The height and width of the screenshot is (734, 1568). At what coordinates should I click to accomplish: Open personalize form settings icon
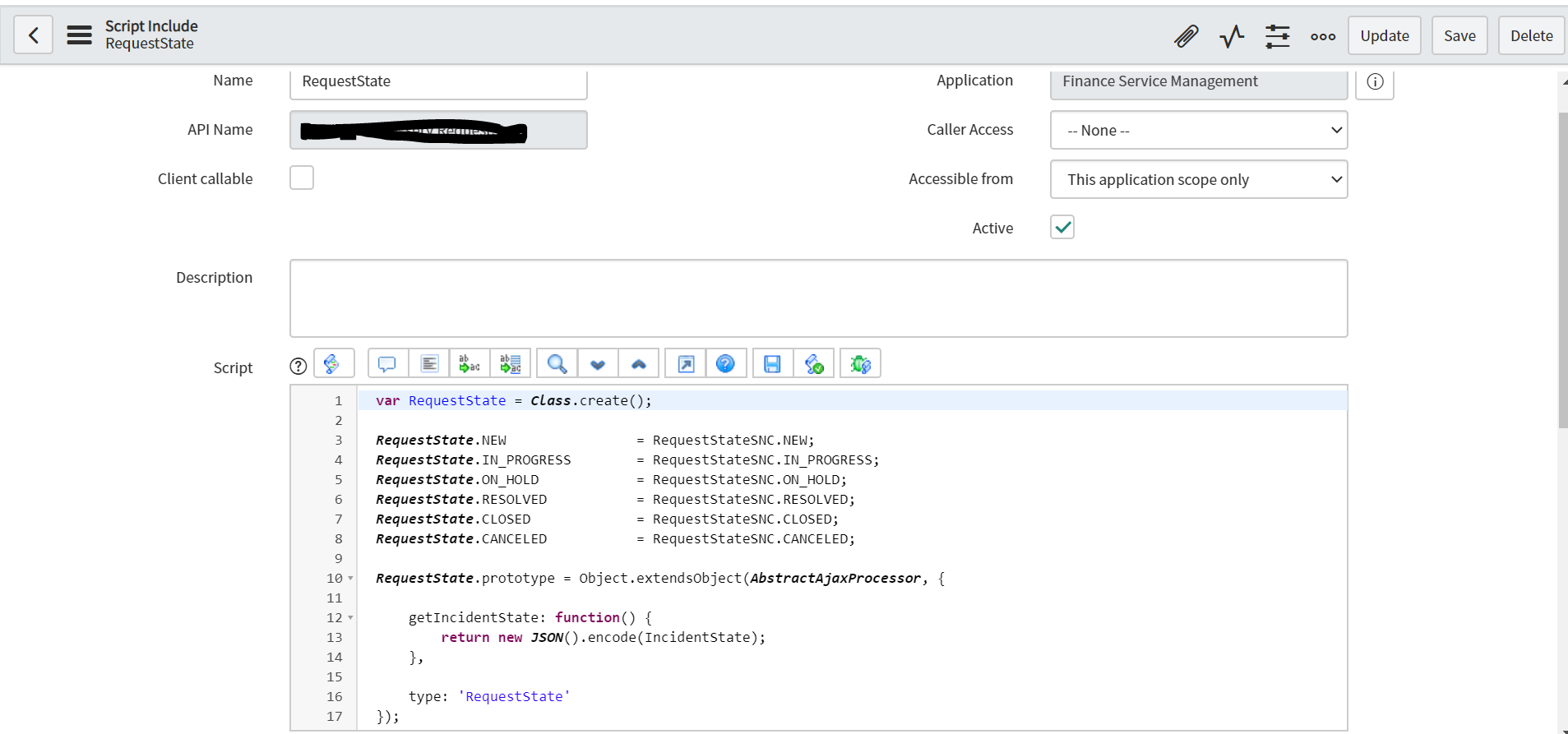click(x=1277, y=36)
